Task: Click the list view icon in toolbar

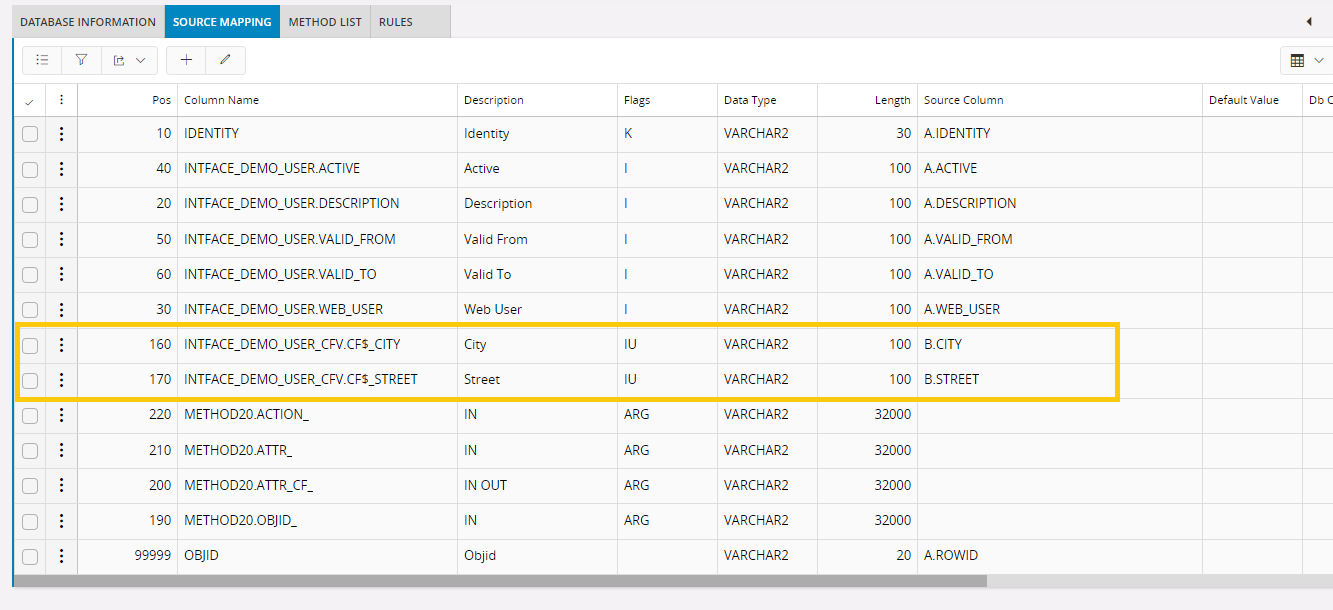Action: [42, 60]
